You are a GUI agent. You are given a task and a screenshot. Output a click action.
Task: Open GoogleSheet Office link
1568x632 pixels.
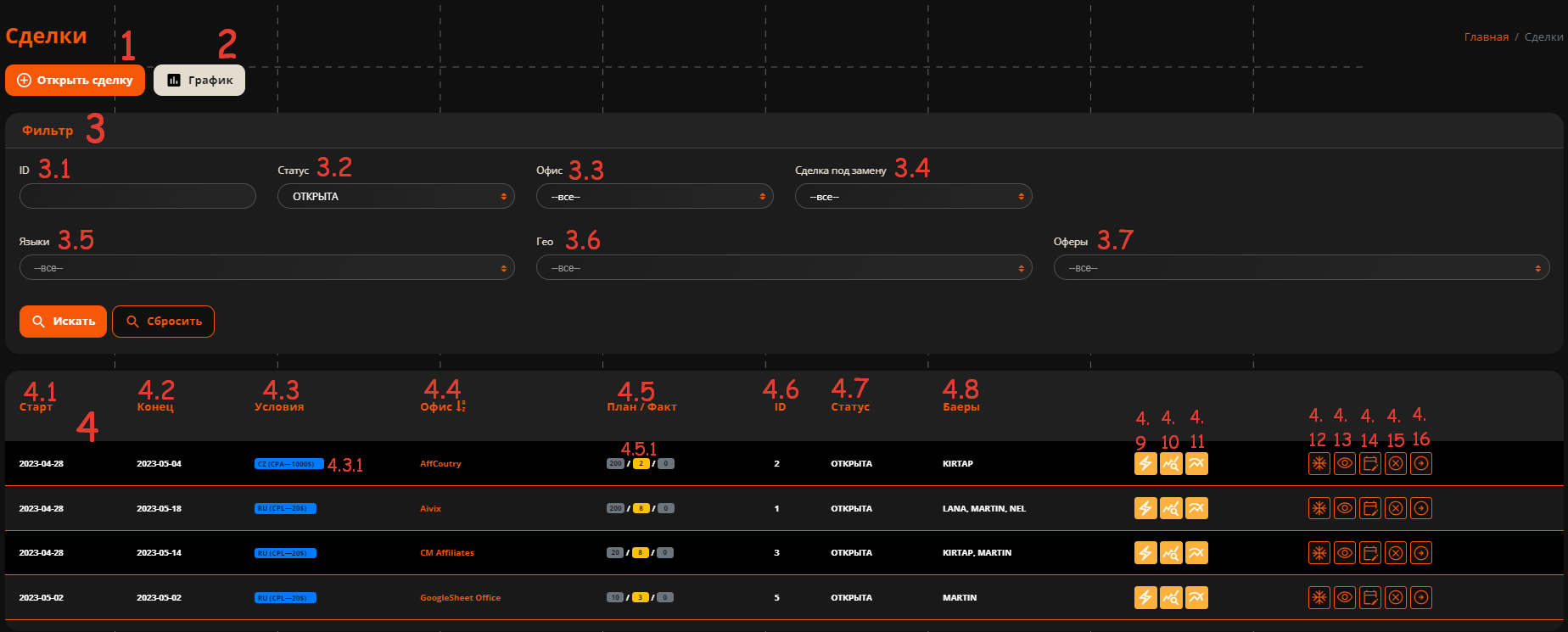click(x=460, y=597)
